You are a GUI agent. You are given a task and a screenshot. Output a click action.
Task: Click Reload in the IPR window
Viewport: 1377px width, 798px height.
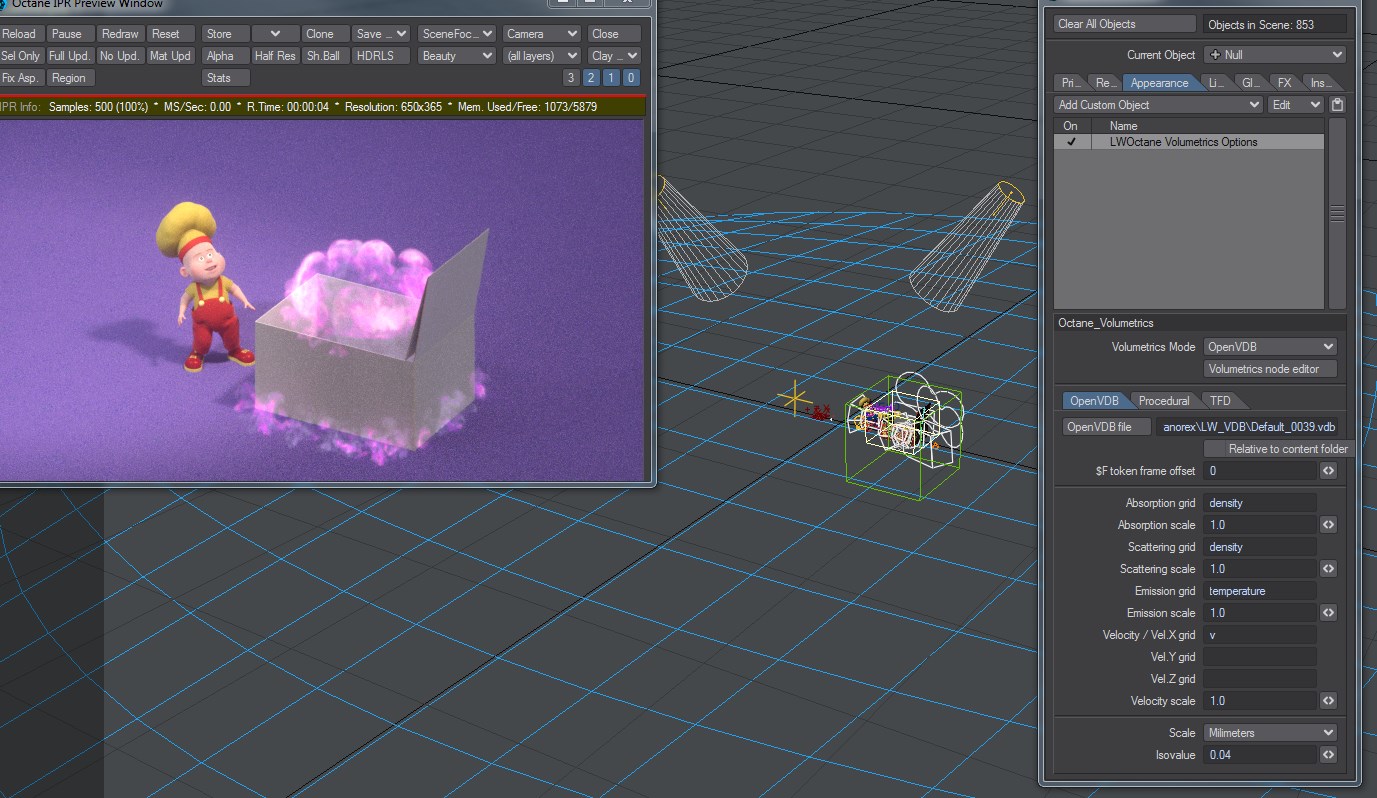[x=21, y=34]
